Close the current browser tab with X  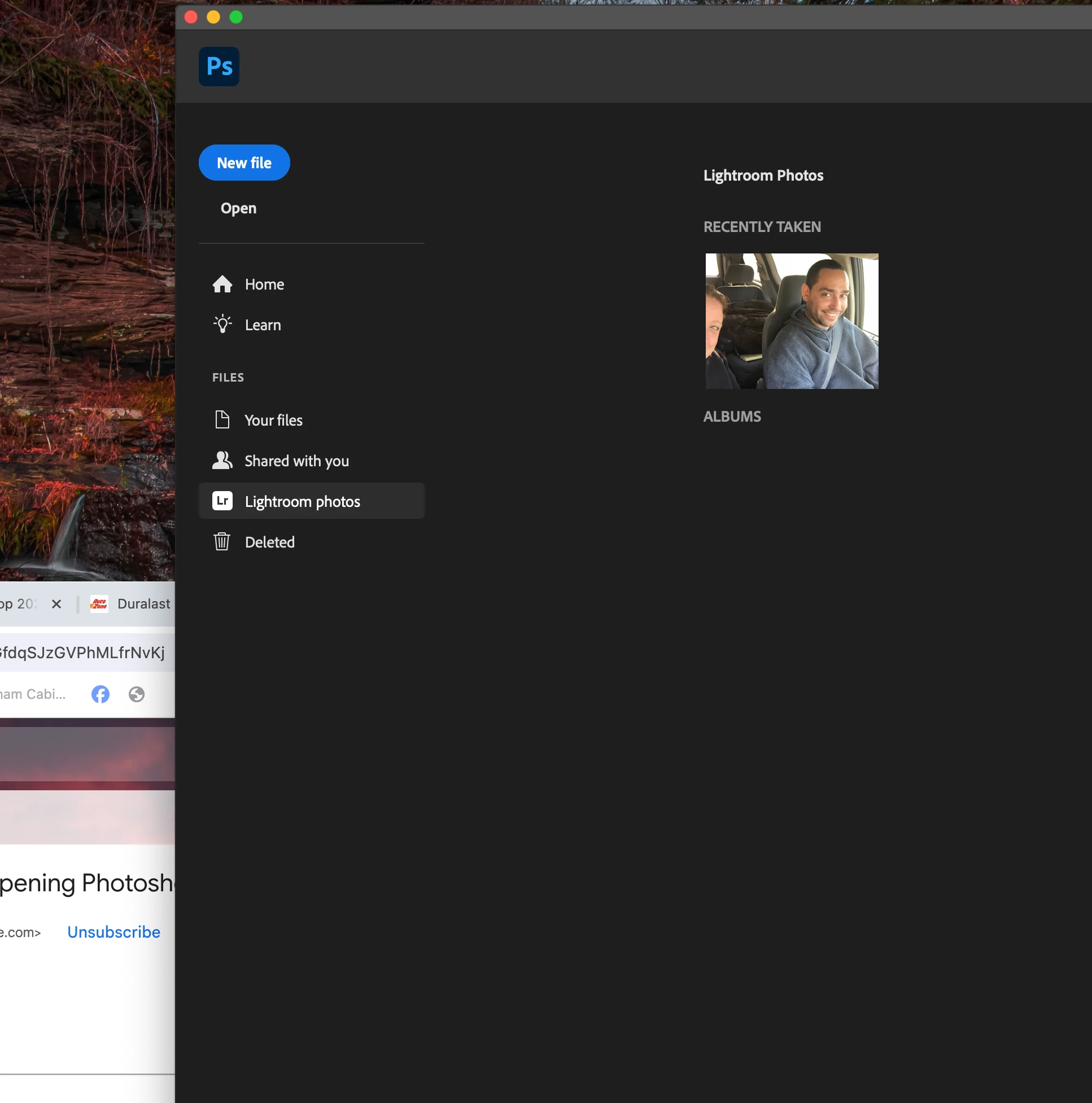point(56,603)
